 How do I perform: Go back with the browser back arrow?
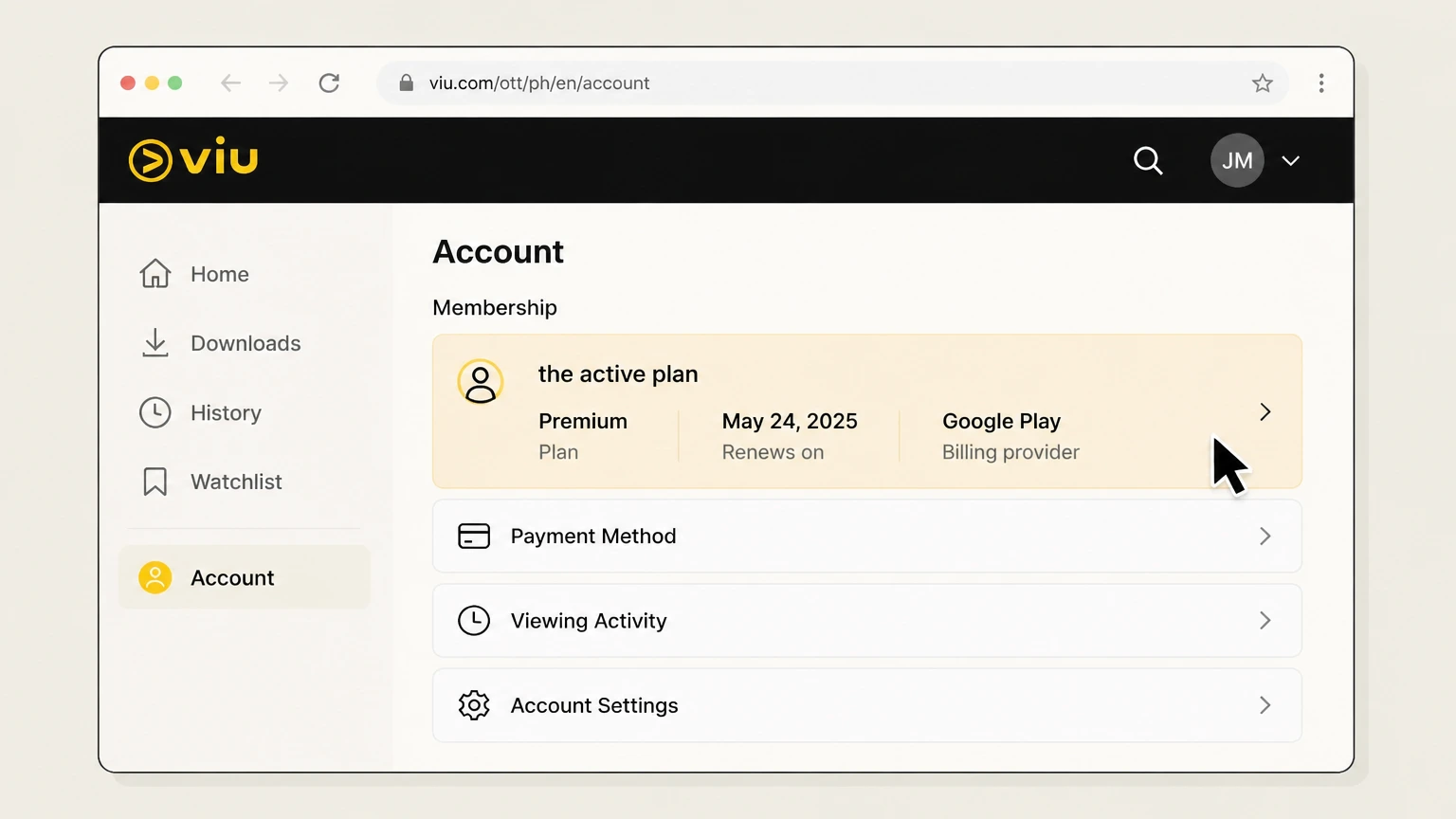click(231, 83)
